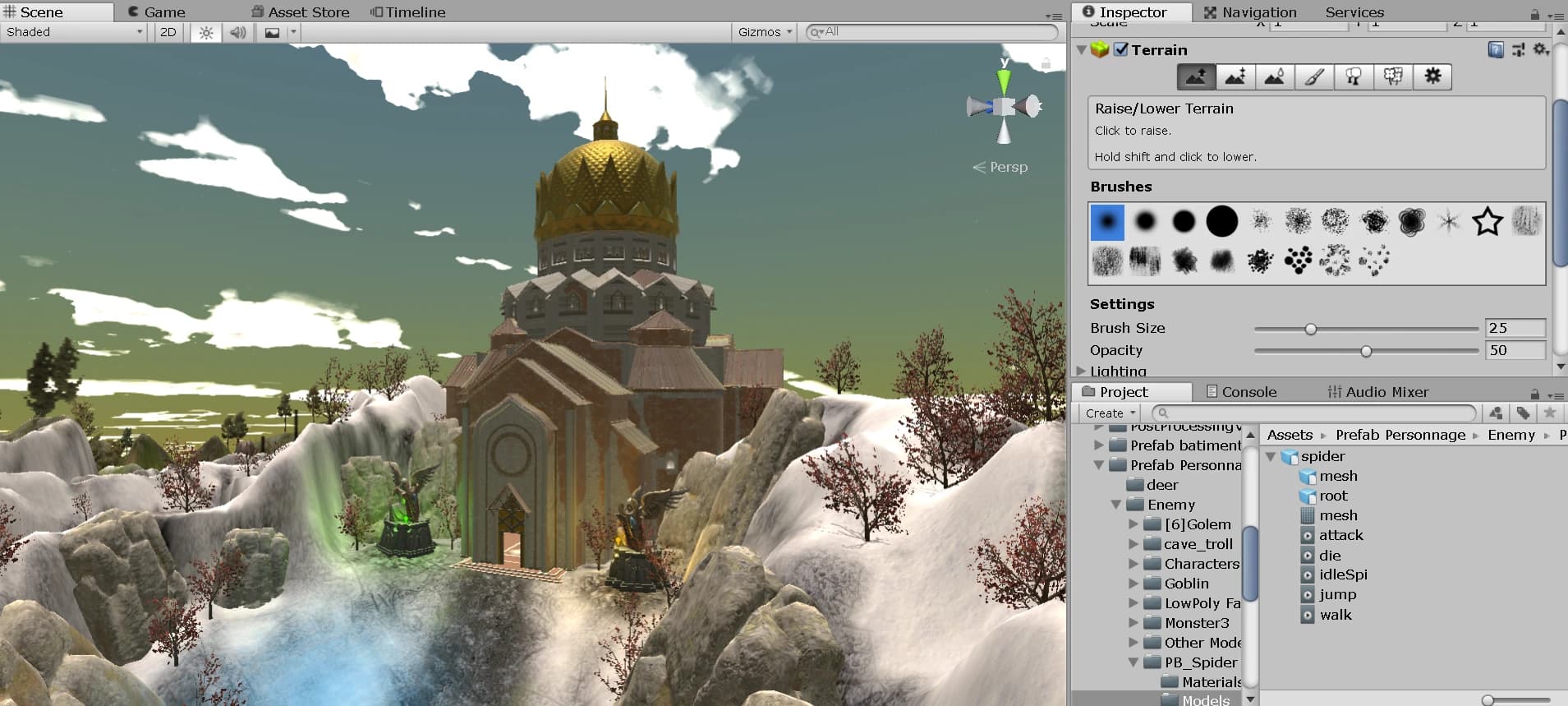Open Terrain Settings gear tool
The height and width of the screenshot is (706, 1568).
point(1432,77)
